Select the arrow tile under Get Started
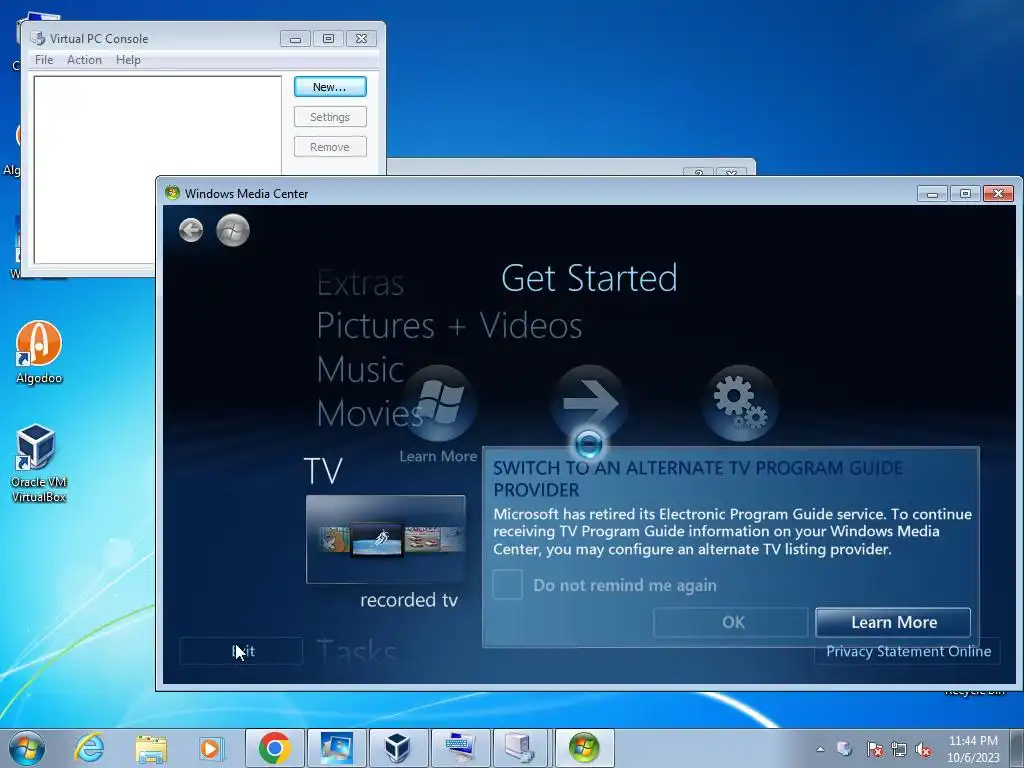Screen dimensions: 1024x768 coord(589,403)
